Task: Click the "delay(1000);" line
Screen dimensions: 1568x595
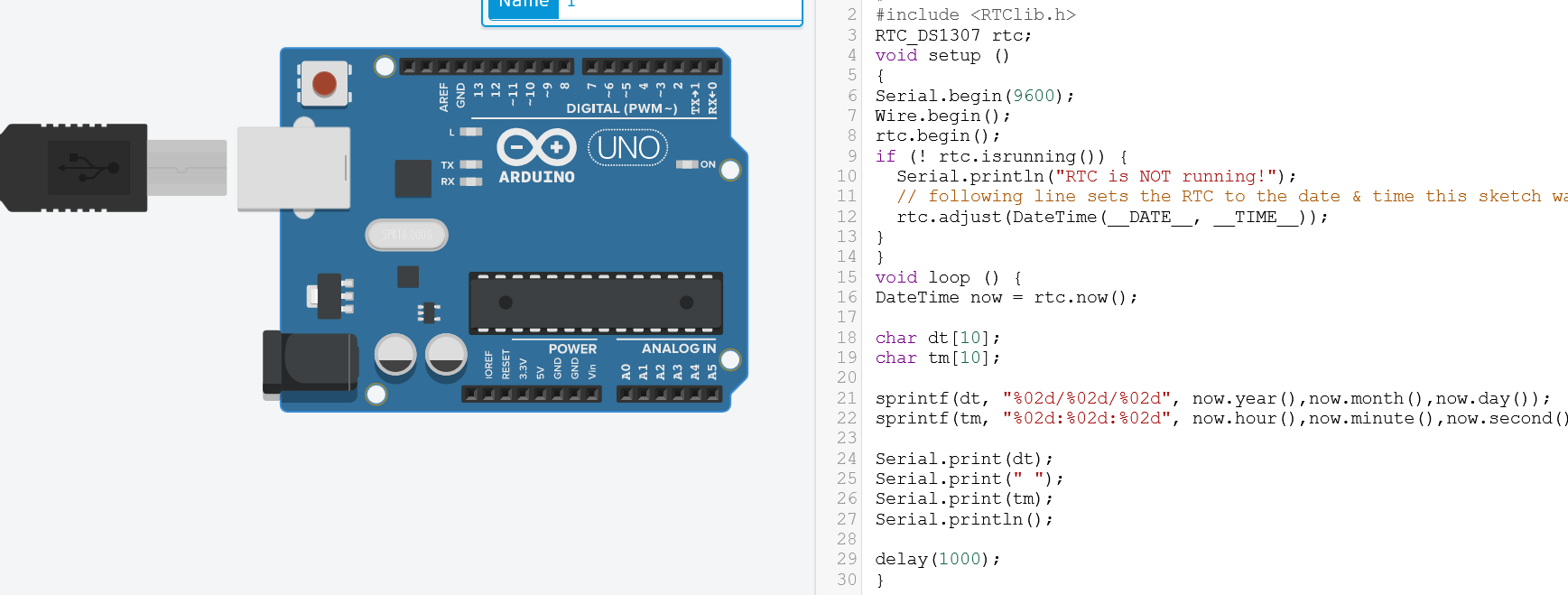Action: (x=938, y=559)
